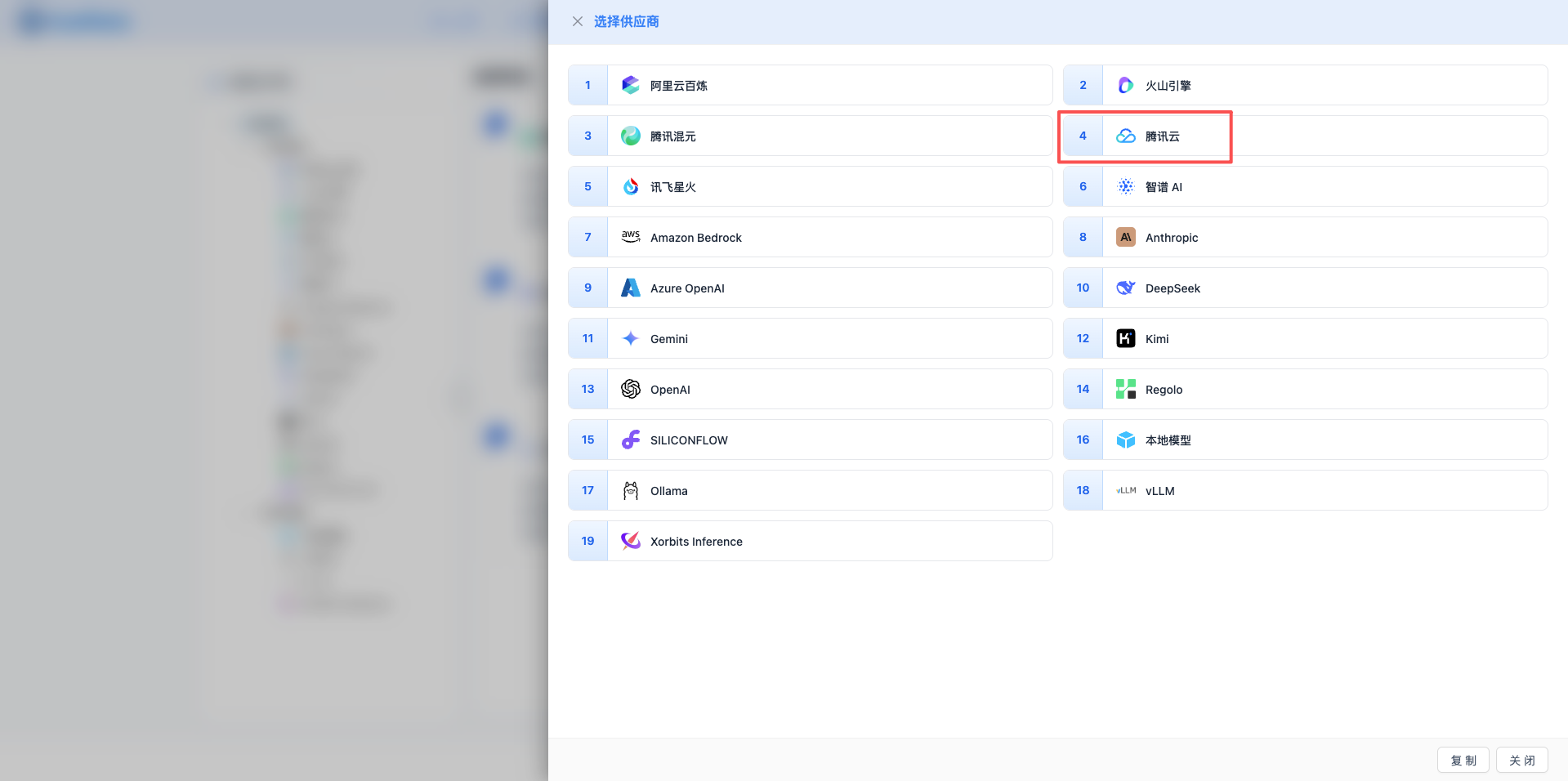The height and width of the screenshot is (781, 1568).
Task: Click the Ollama llama icon
Action: [630, 490]
